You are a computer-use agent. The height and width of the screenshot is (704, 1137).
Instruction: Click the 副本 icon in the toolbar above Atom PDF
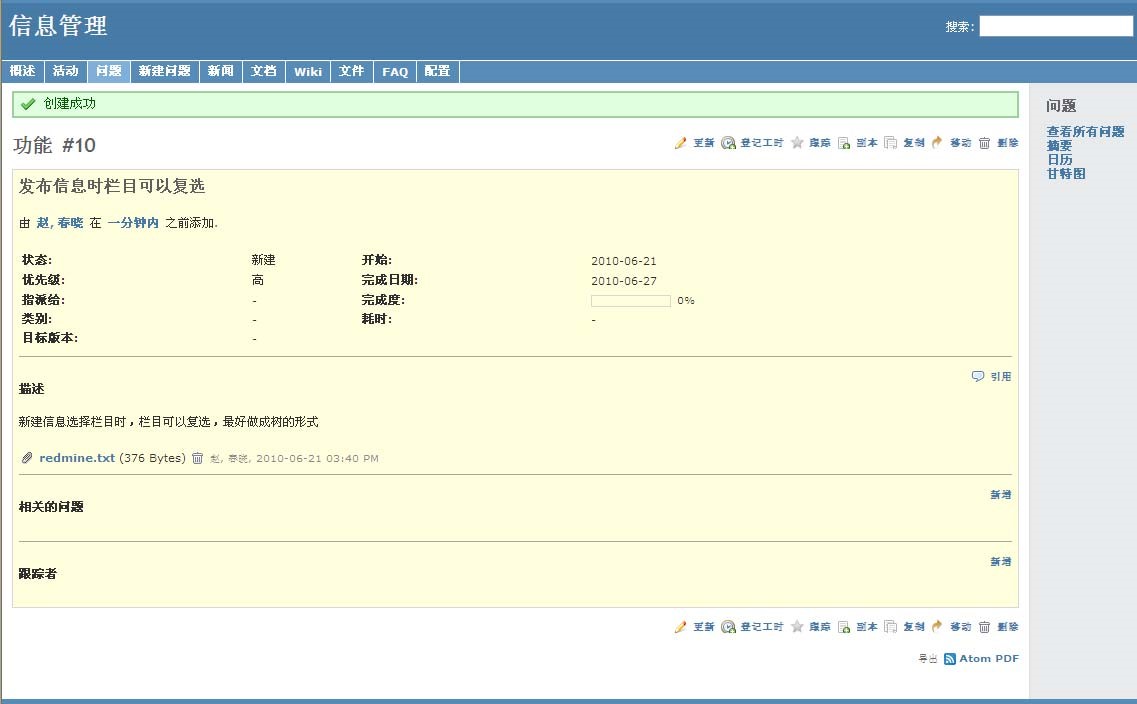843,627
